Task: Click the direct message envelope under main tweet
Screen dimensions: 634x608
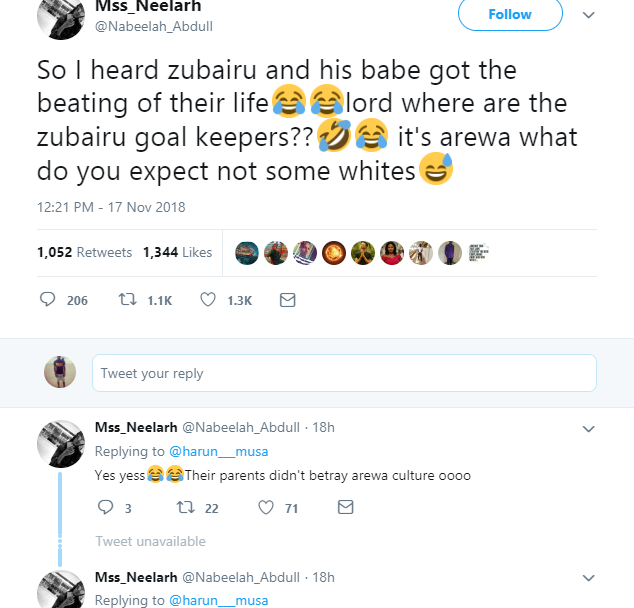Action: (287, 300)
